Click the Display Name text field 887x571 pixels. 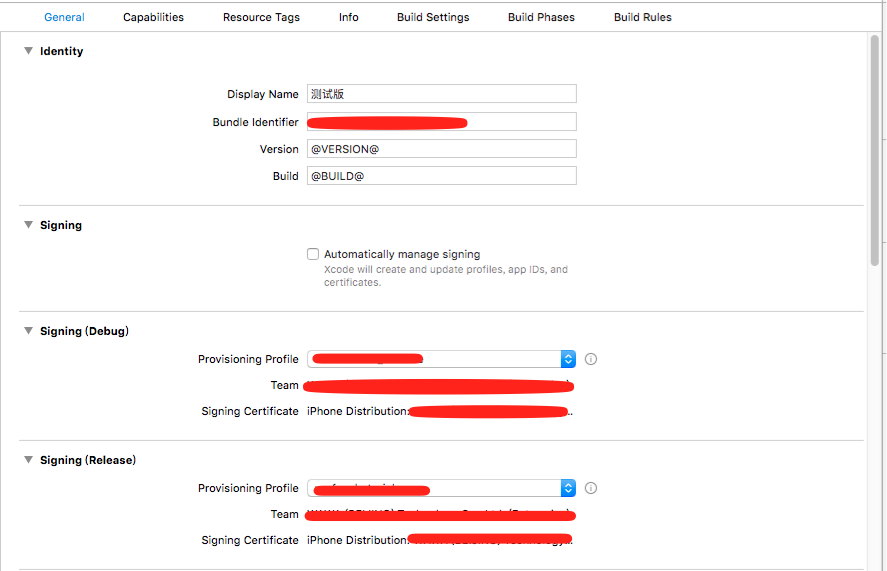coord(441,94)
